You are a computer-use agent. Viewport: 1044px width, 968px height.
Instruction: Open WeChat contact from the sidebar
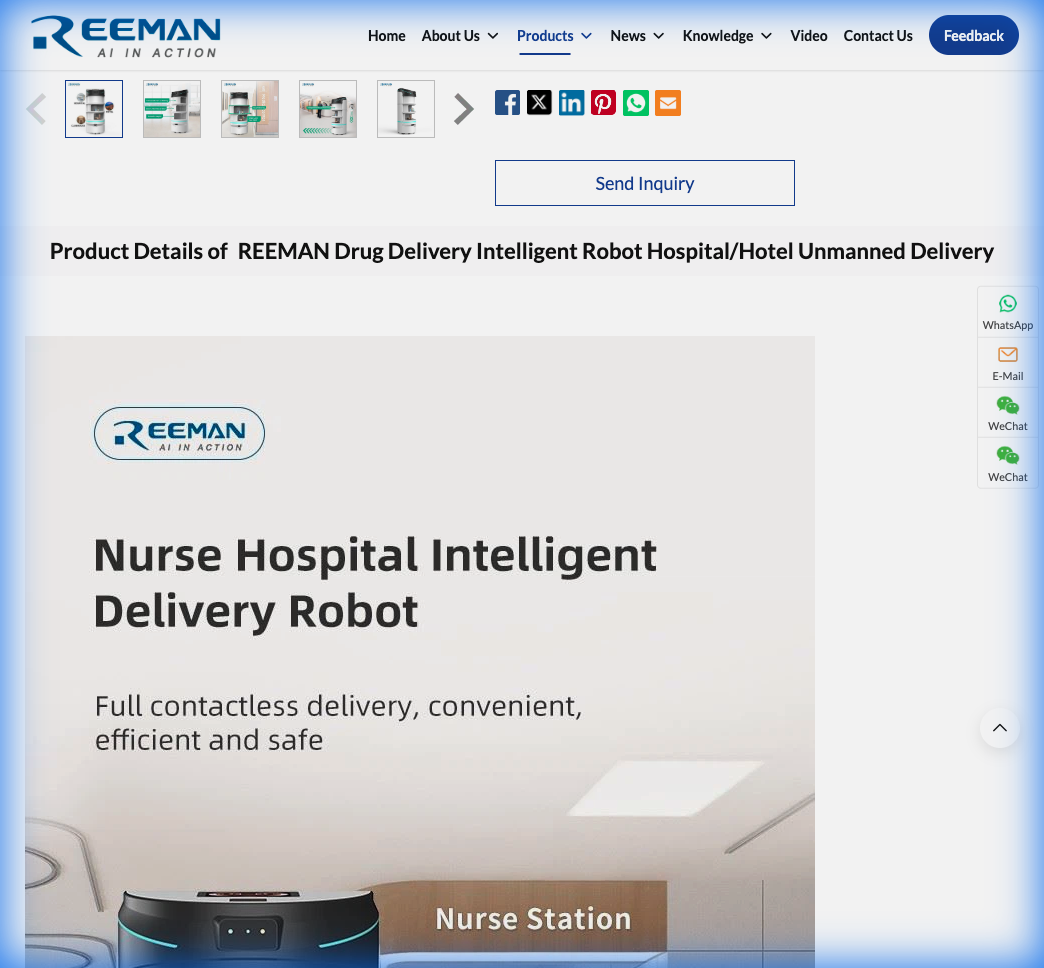1007,412
